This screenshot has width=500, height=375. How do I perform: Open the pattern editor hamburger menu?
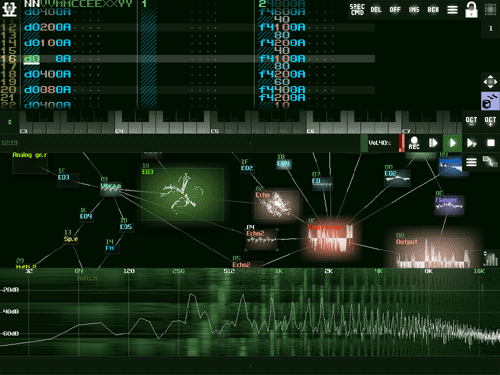(x=452, y=10)
